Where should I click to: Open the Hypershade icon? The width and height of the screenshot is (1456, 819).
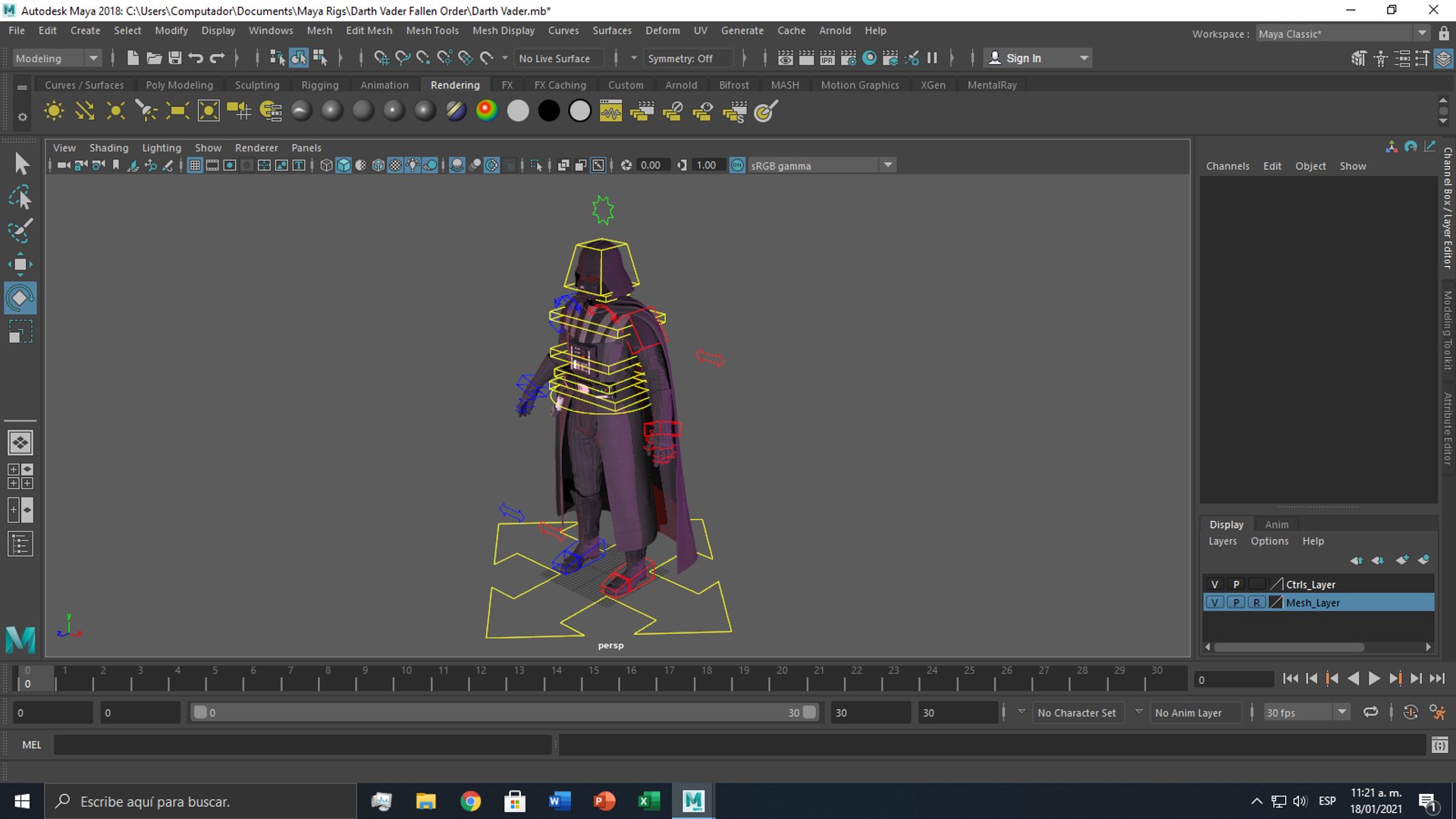(870, 58)
